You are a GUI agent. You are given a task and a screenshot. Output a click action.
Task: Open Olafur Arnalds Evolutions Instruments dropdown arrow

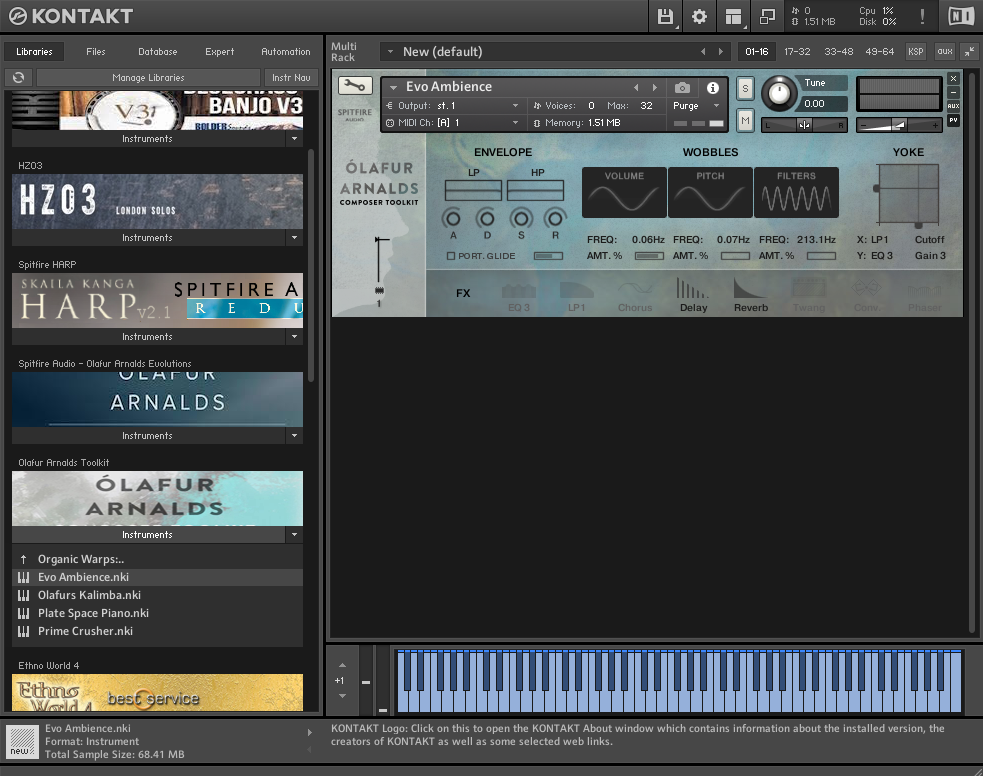(294, 436)
